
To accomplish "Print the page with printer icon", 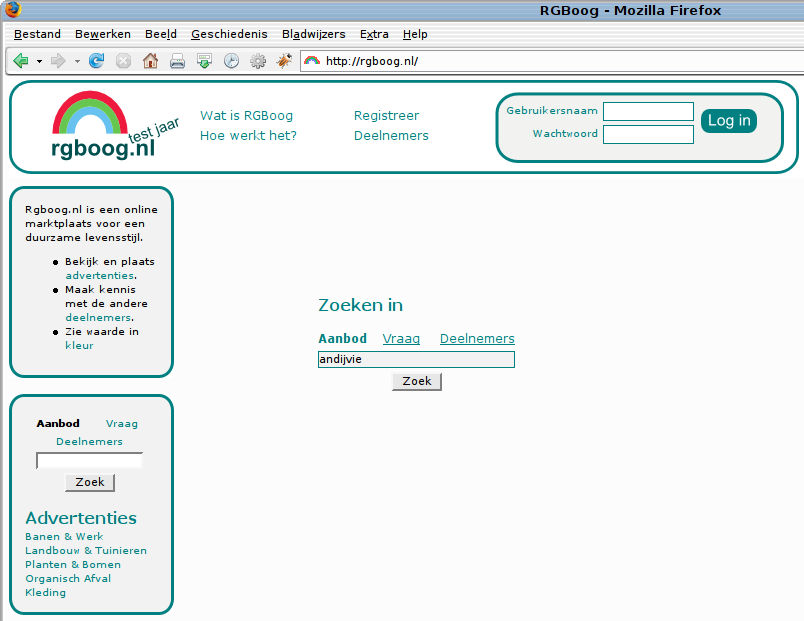I will 177,61.
